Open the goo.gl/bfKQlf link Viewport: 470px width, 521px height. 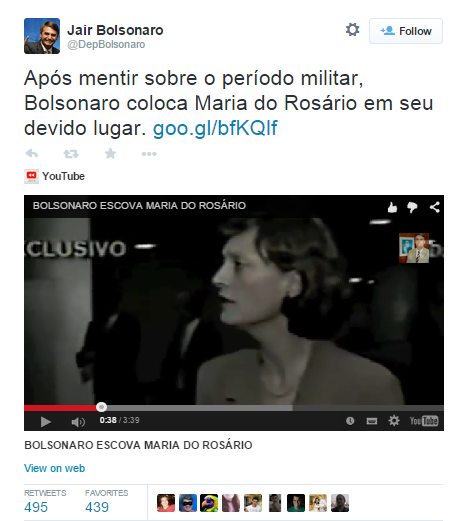pos(215,128)
